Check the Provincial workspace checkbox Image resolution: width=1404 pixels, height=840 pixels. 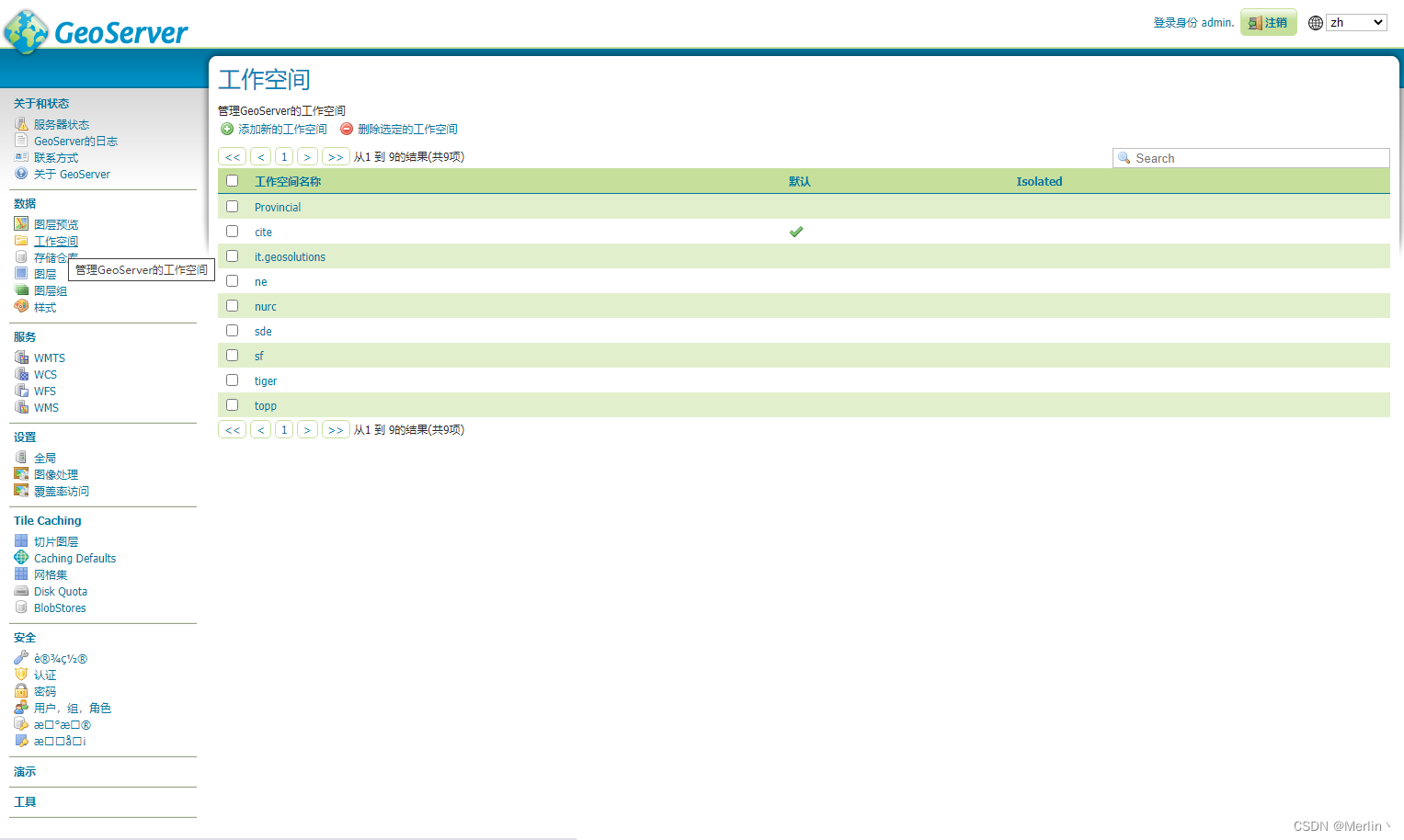(x=233, y=207)
